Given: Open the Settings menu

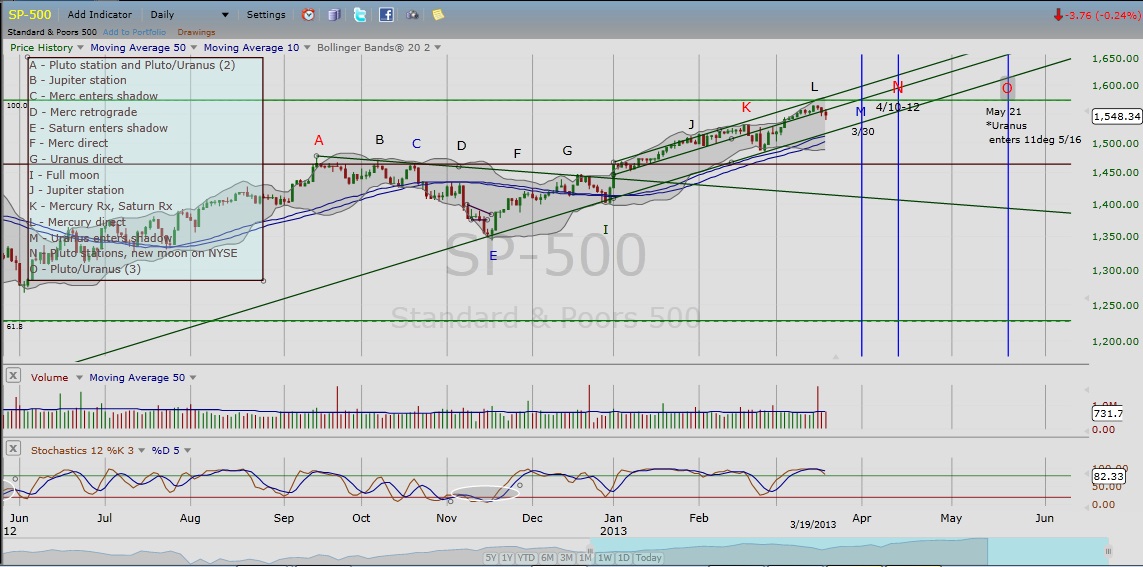Looking at the screenshot, I should pos(266,15).
